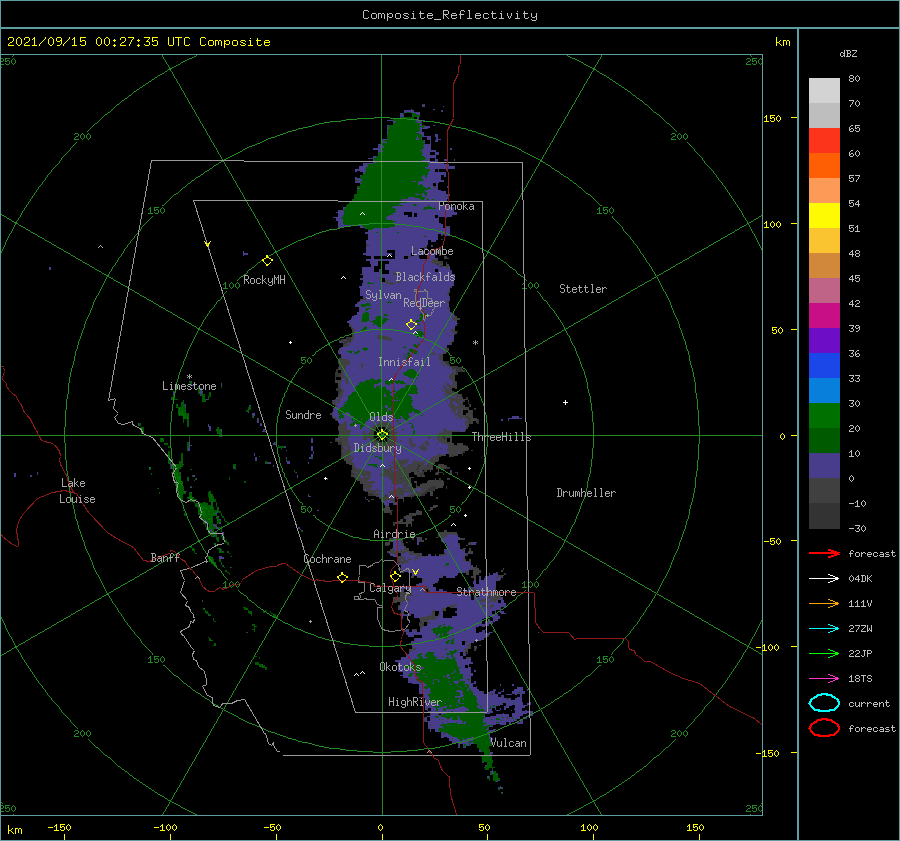Click the Sundre label
Image resolution: width=900 pixels, height=841 pixels.
coord(303,414)
